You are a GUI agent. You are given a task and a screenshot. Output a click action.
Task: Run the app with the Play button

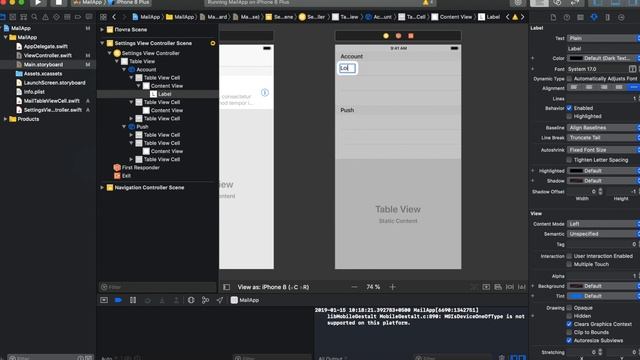coord(38,2)
